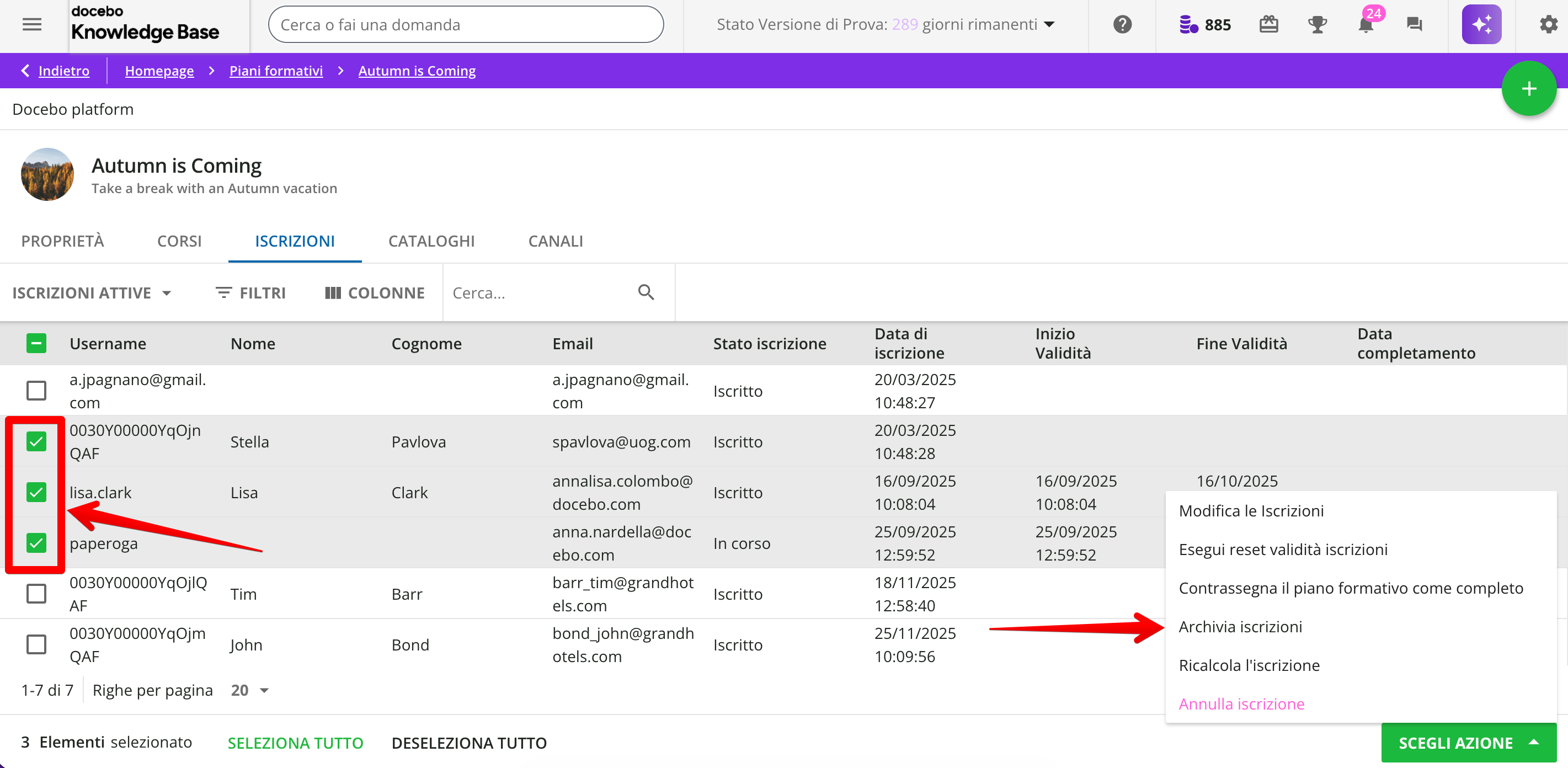The image size is (1568, 768).
Task: Open the chat messages icon
Action: pyautogui.click(x=1414, y=24)
